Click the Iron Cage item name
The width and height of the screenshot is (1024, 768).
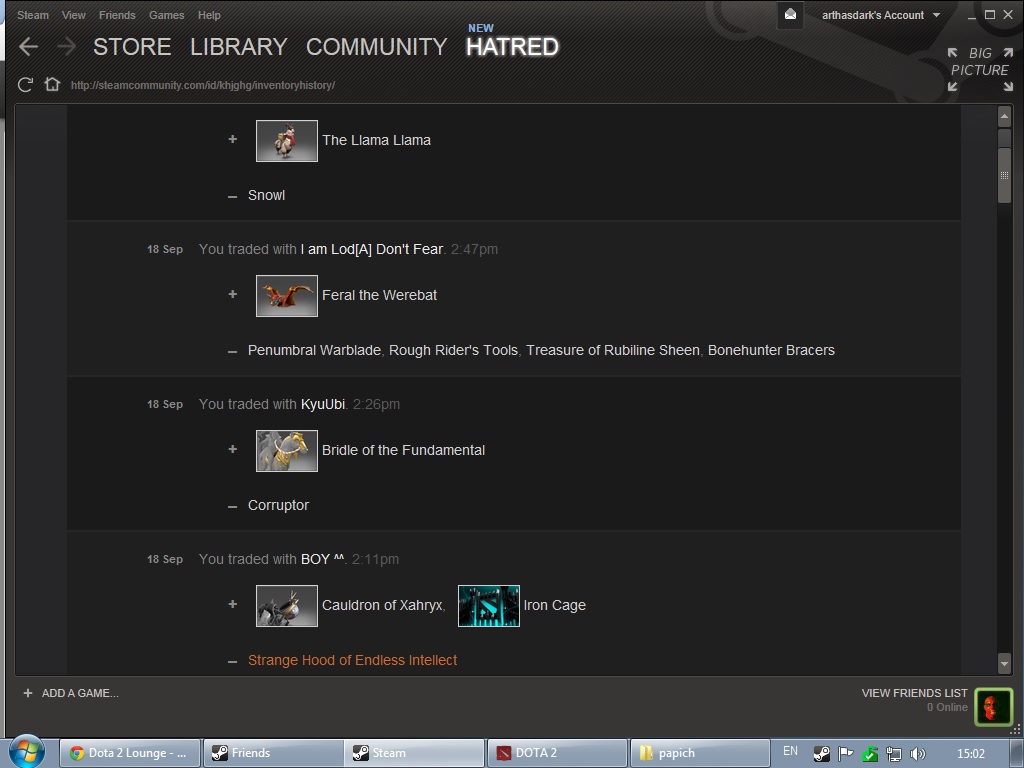tap(554, 605)
